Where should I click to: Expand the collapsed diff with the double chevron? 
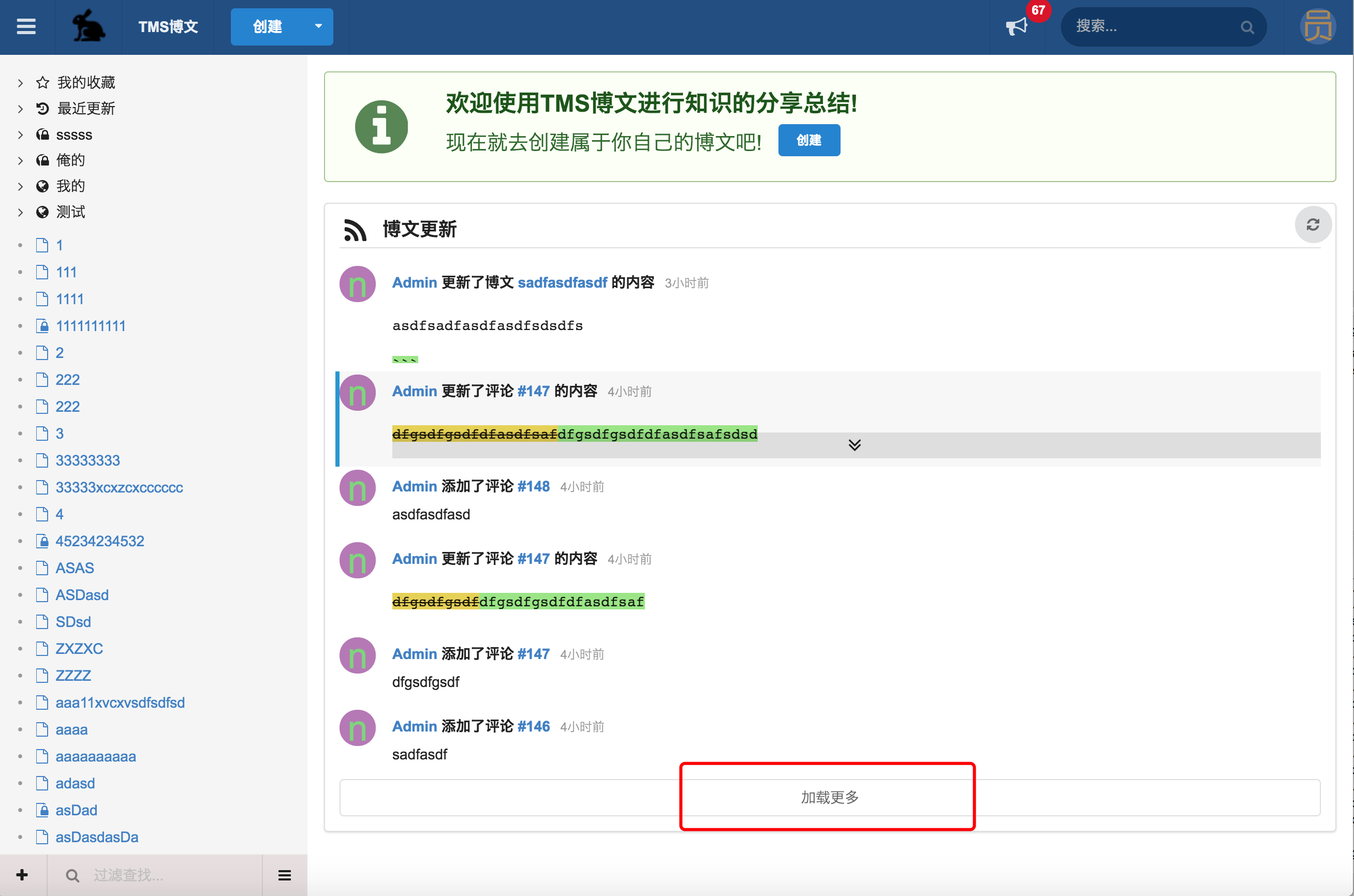(x=855, y=445)
